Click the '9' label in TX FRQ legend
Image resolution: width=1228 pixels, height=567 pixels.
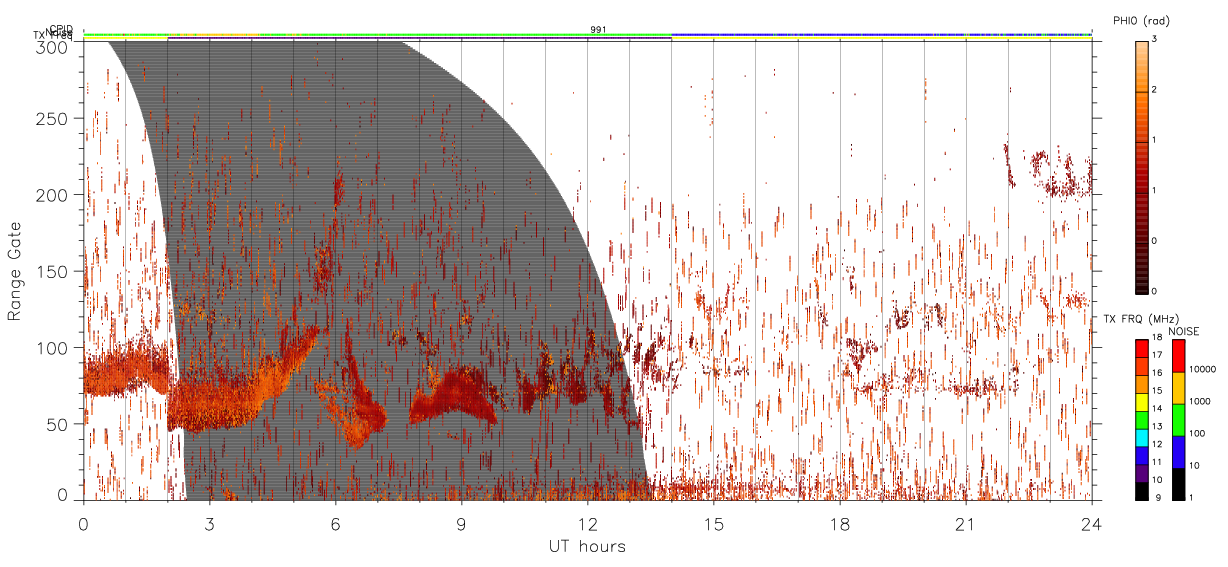pyautogui.click(x=1156, y=497)
